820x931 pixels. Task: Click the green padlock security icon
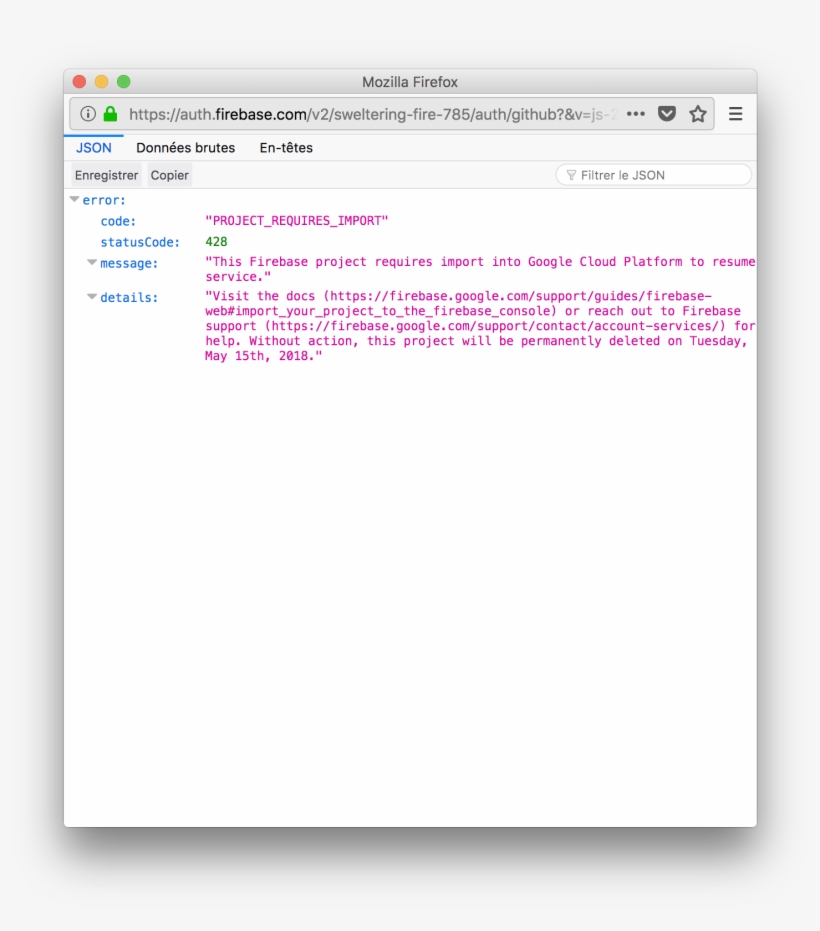tap(110, 114)
